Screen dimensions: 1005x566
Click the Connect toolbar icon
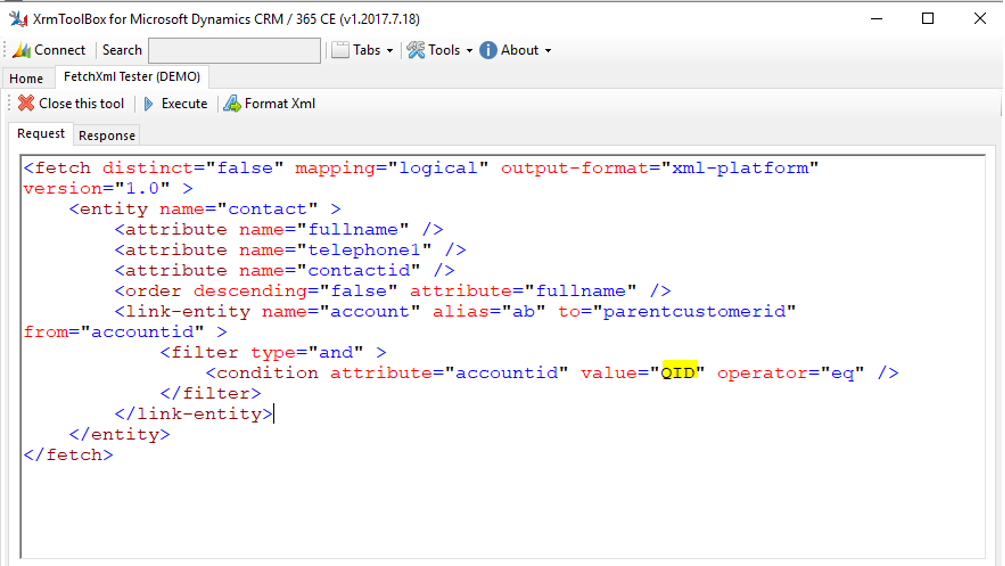click(x=22, y=50)
